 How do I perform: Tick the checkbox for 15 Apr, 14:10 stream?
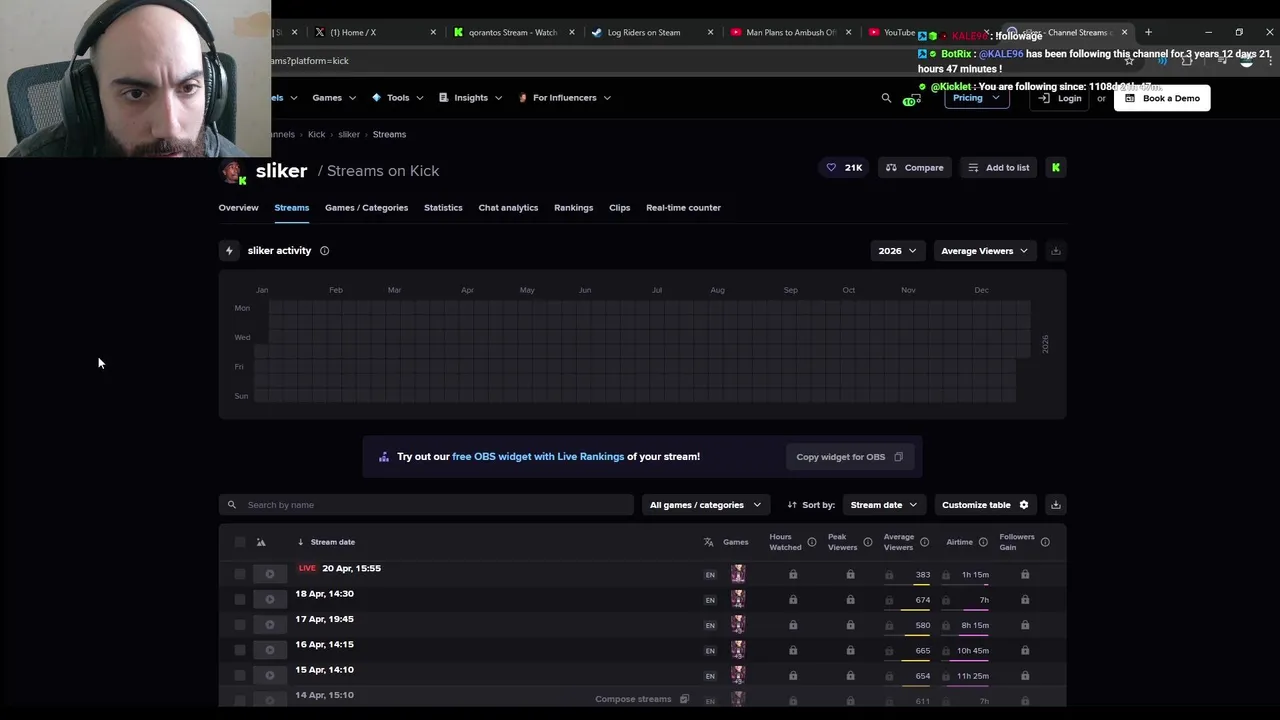(239, 676)
